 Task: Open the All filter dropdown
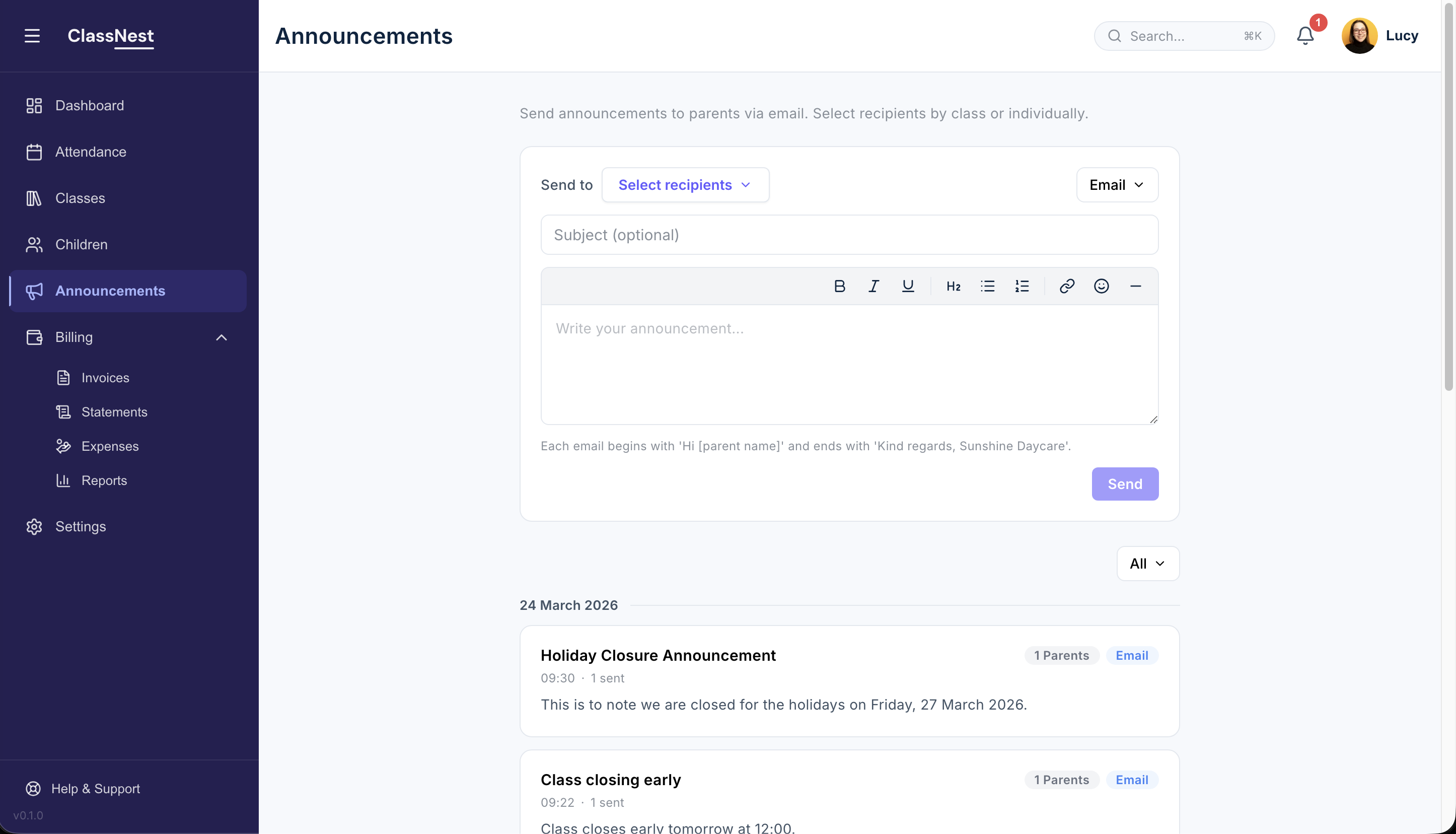click(1147, 564)
